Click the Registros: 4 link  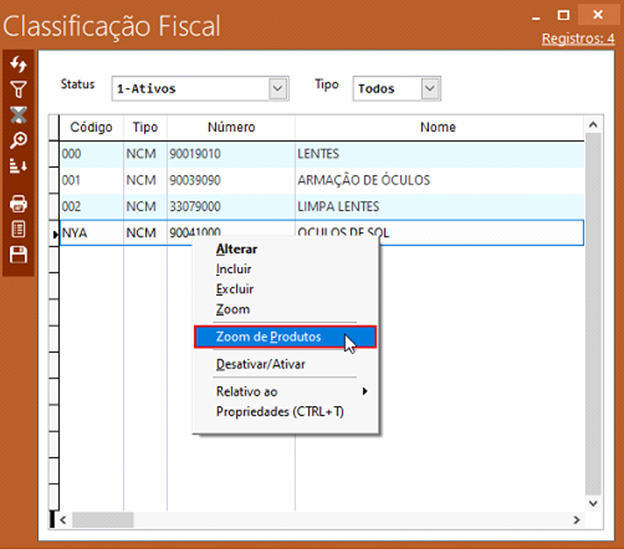point(577,39)
